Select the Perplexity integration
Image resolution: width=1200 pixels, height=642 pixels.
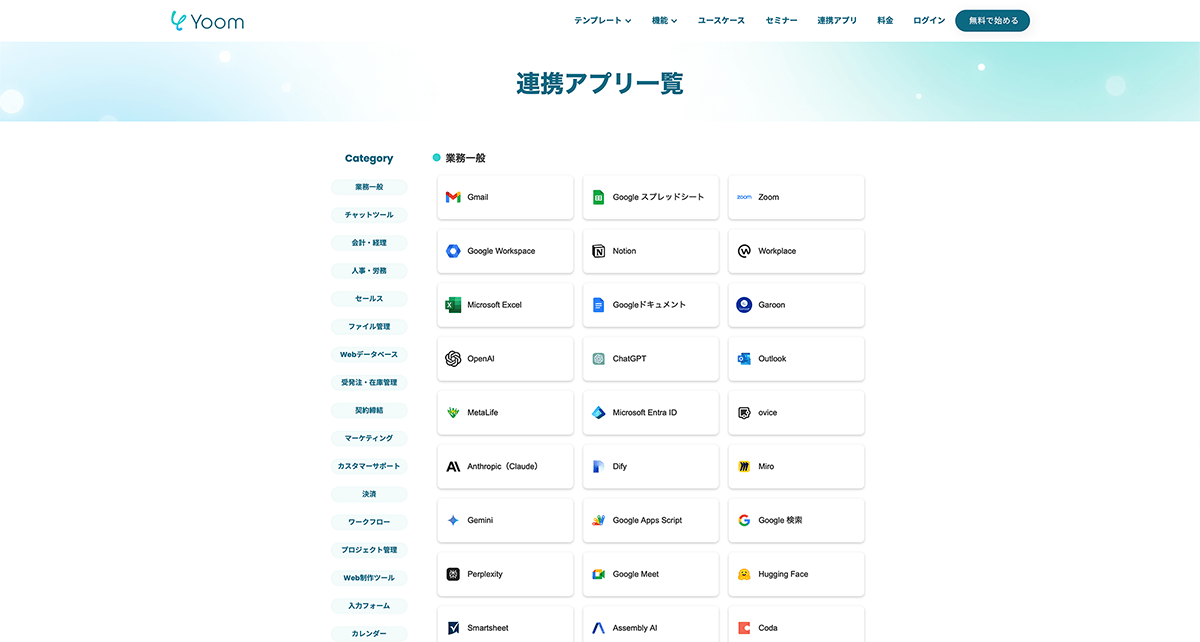(x=504, y=573)
